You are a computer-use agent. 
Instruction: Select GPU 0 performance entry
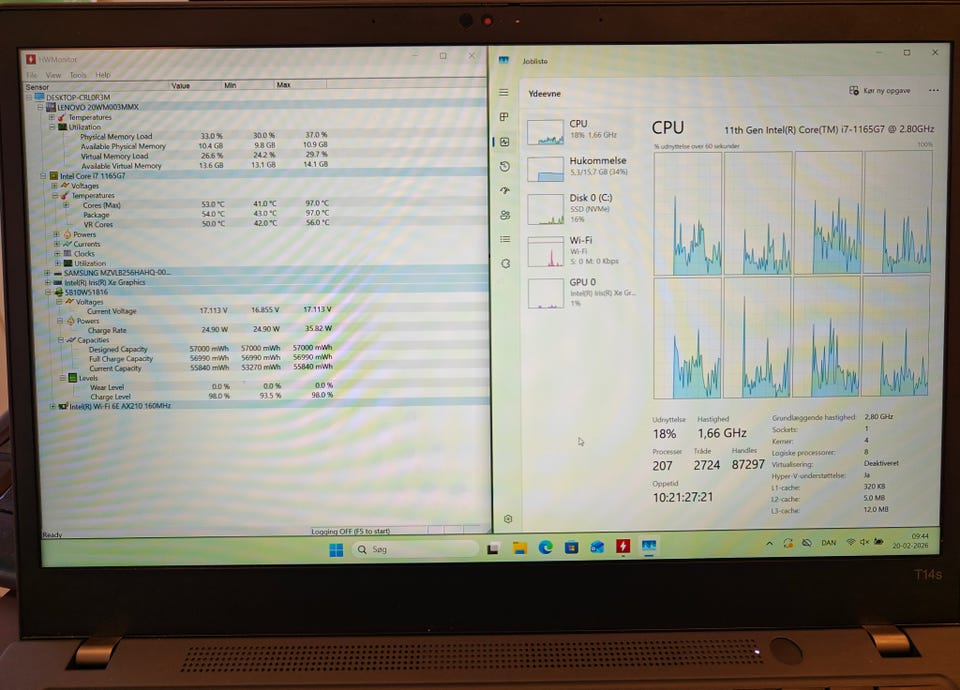click(x=580, y=293)
